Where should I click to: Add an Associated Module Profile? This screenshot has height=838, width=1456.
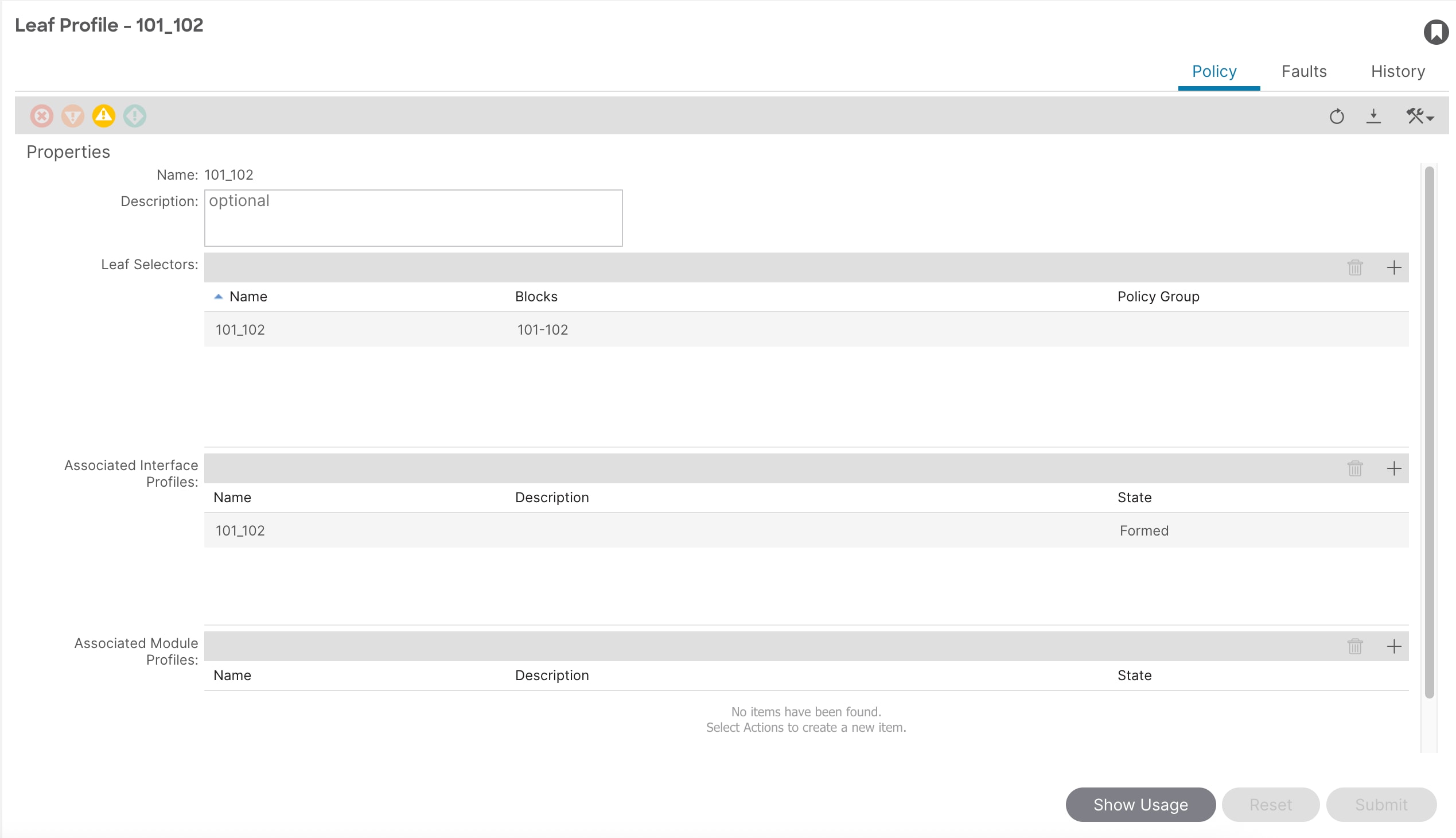pyautogui.click(x=1393, y=646)
